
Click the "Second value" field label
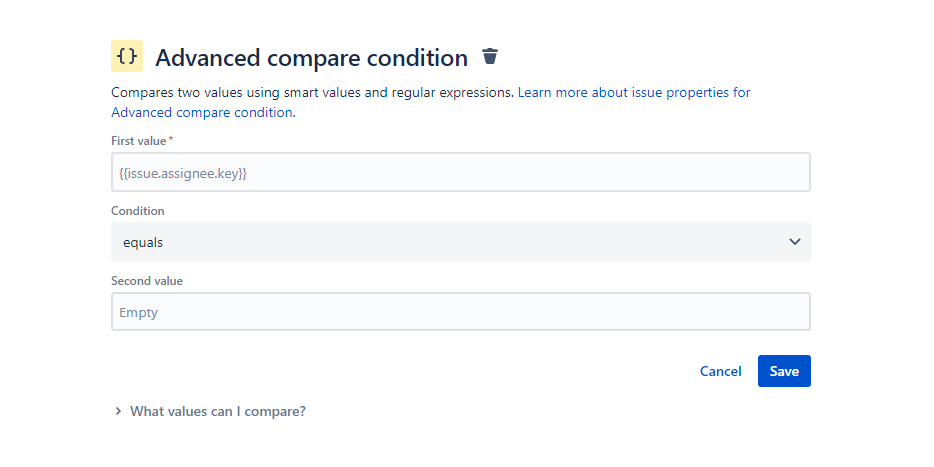[146, 281]
